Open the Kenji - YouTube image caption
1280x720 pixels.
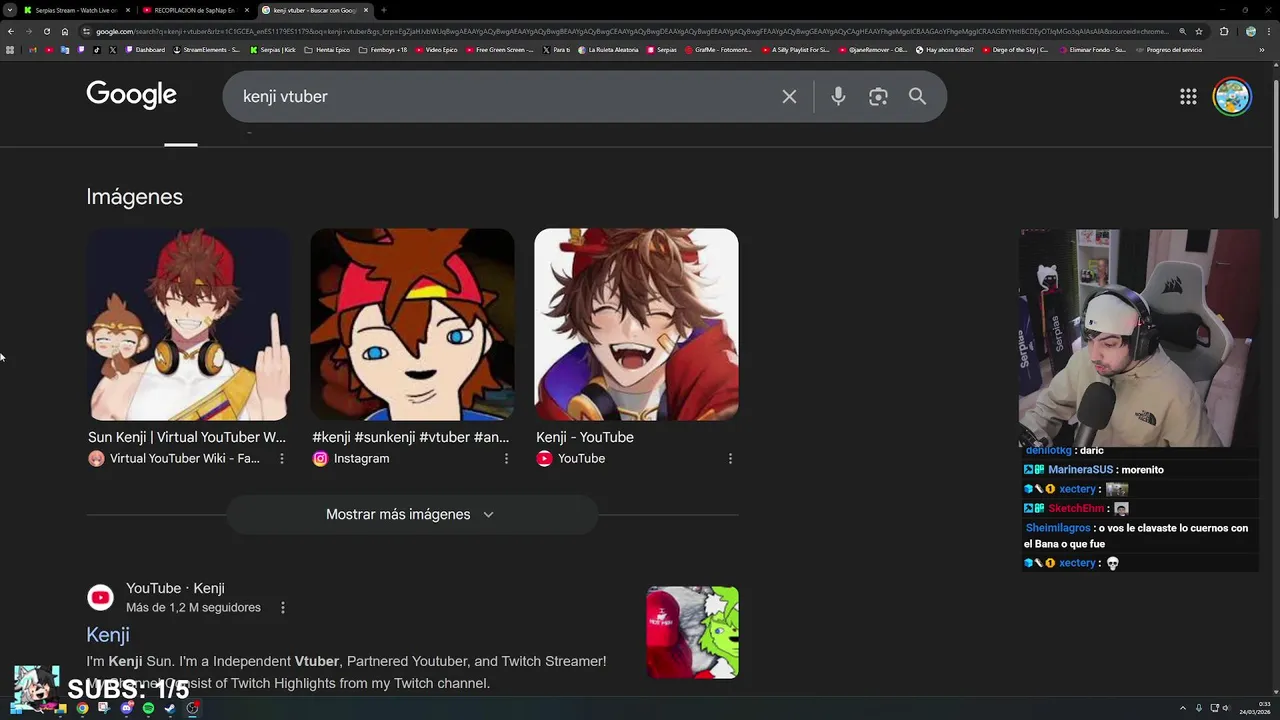tap(585, 437)
